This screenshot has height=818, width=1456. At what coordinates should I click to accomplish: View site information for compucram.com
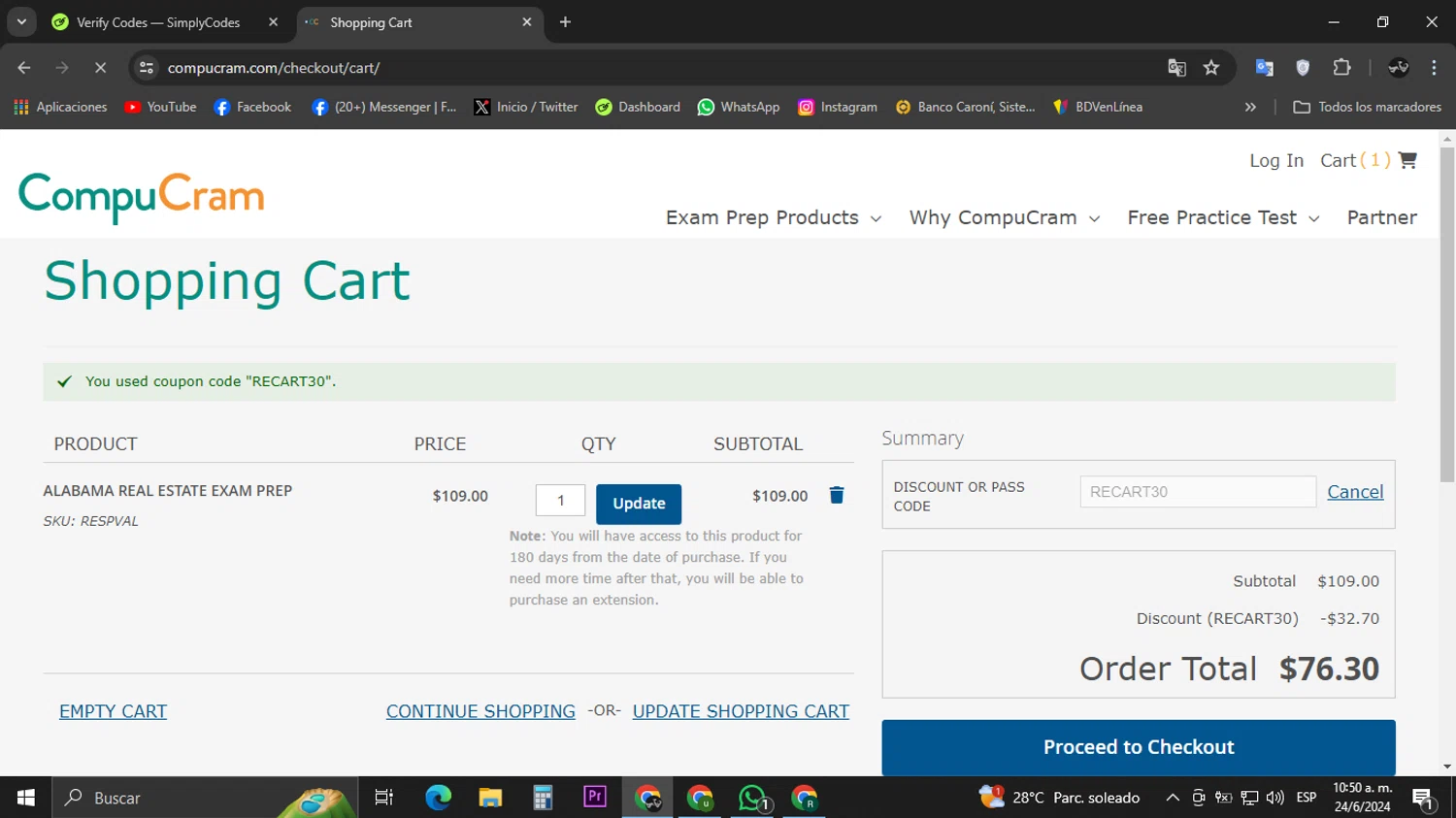tap(147, 68)
